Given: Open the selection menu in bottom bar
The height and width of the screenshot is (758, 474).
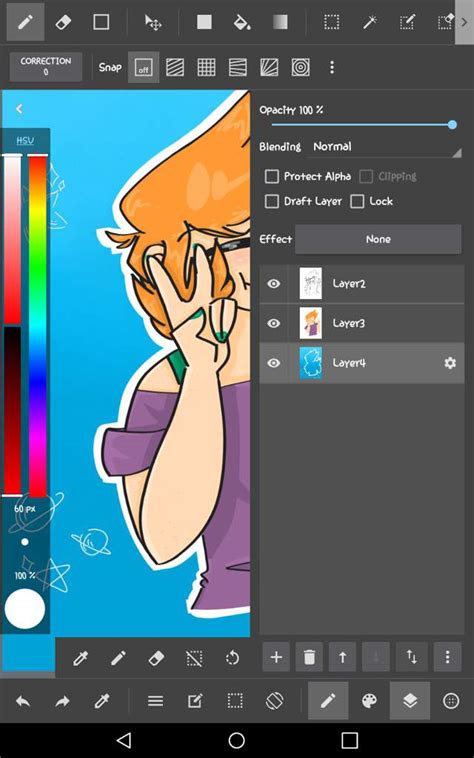Looking at the screenshot, I should pyautogui.click(x=235, y=701).
